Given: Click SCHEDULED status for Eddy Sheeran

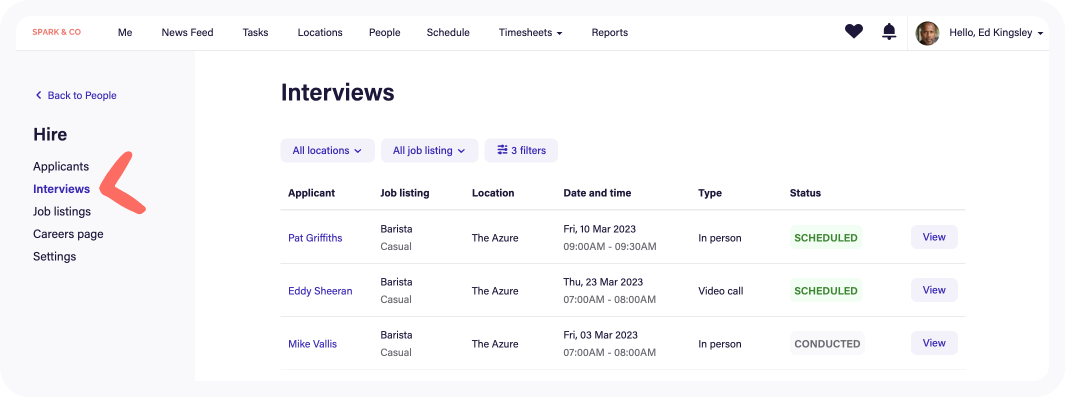Looking at the screenshot, I should point(826,290).
